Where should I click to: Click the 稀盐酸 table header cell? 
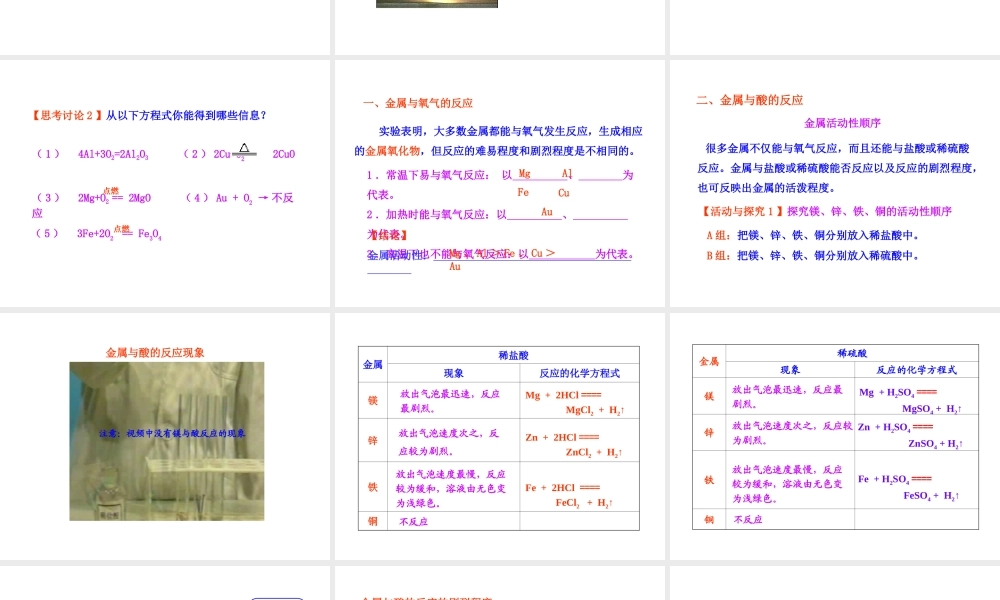tap(513, 355)
